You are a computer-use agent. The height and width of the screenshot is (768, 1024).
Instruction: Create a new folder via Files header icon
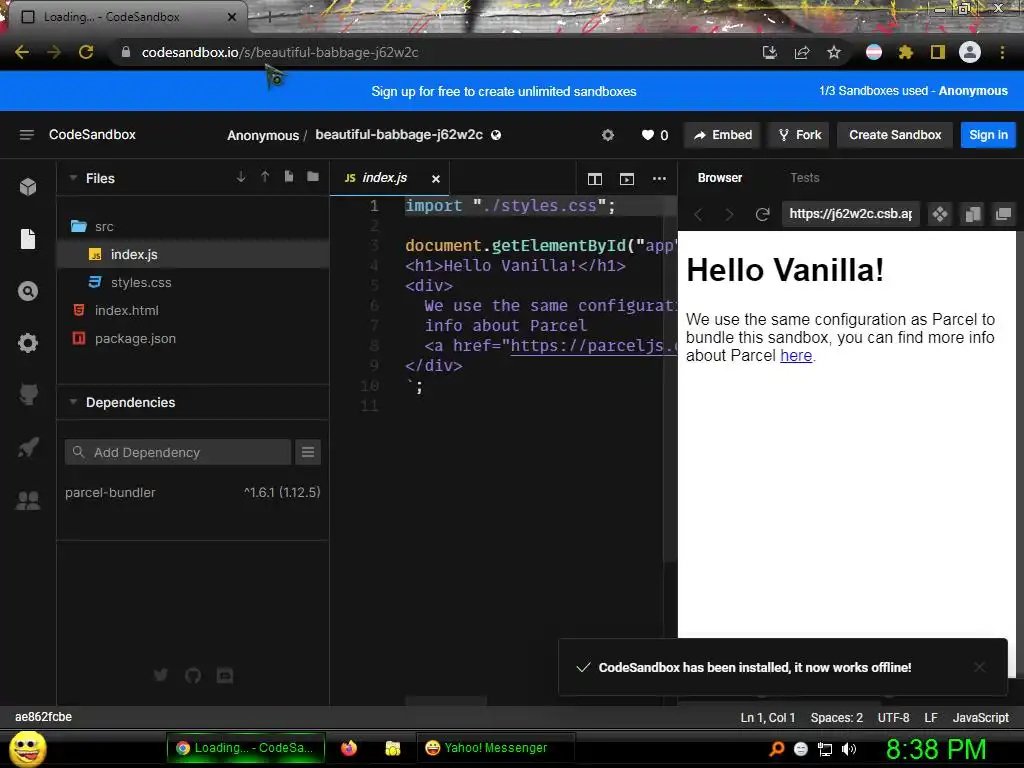click(313, 177)
